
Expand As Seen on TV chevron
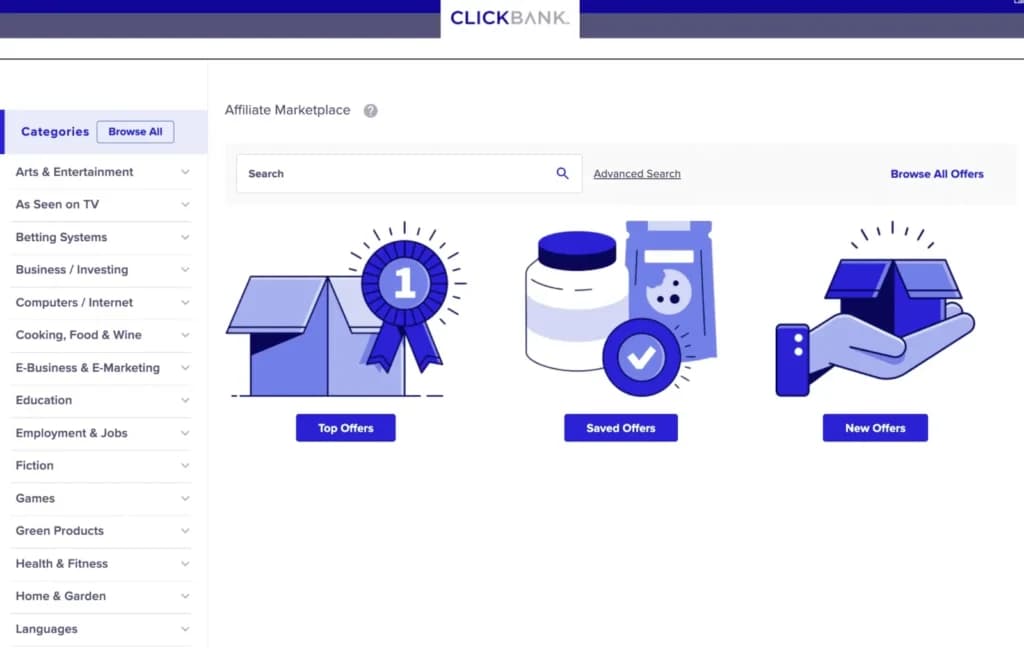[185, 204]
